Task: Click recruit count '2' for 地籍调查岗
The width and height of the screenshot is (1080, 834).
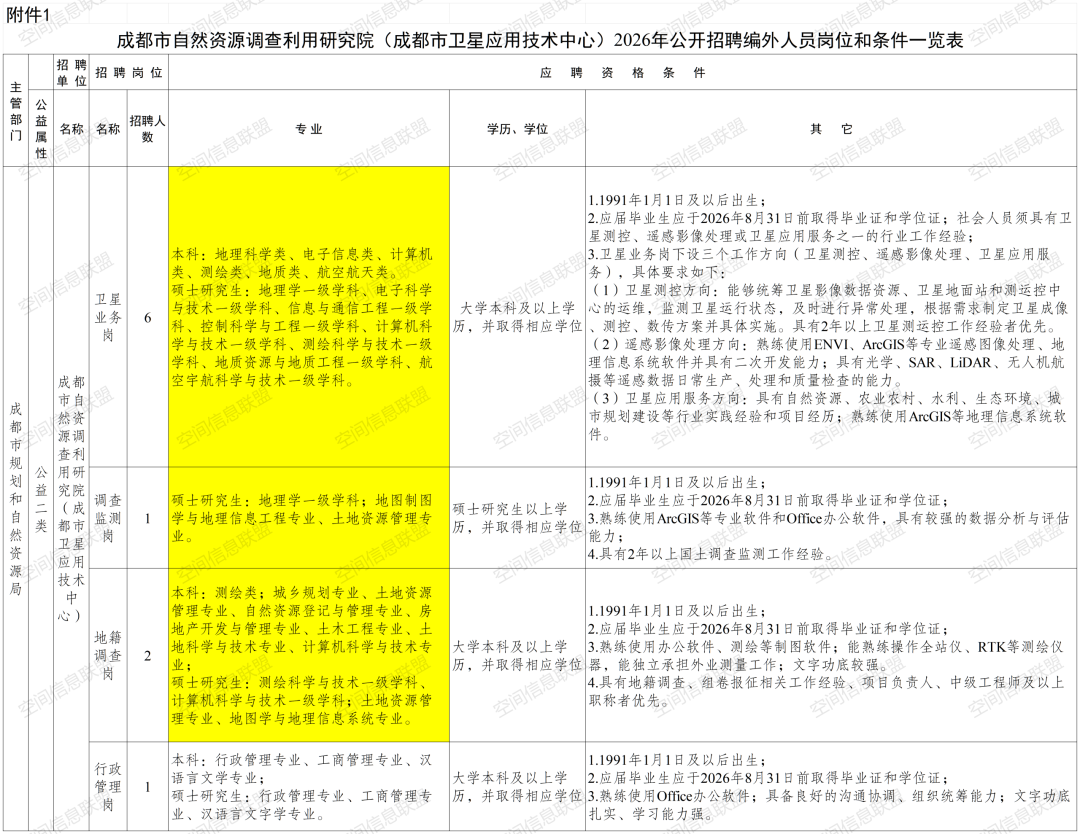Action: coord(147,656)
